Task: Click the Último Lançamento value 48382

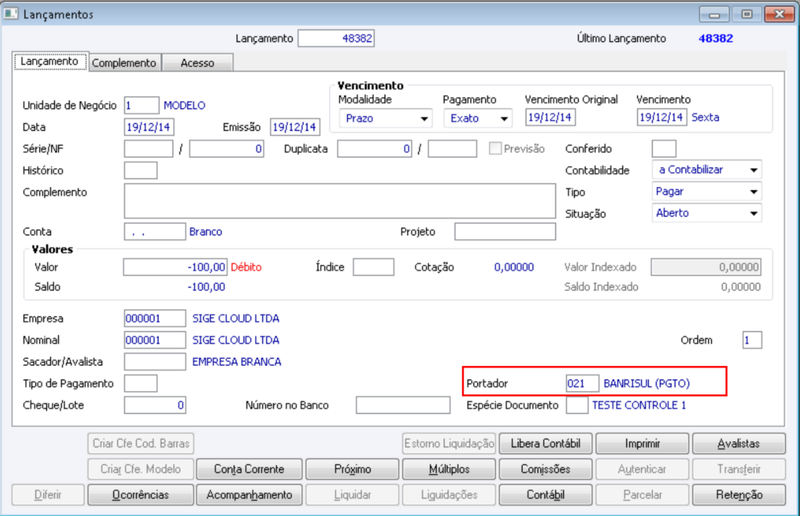Action: [x=716, y=38]
